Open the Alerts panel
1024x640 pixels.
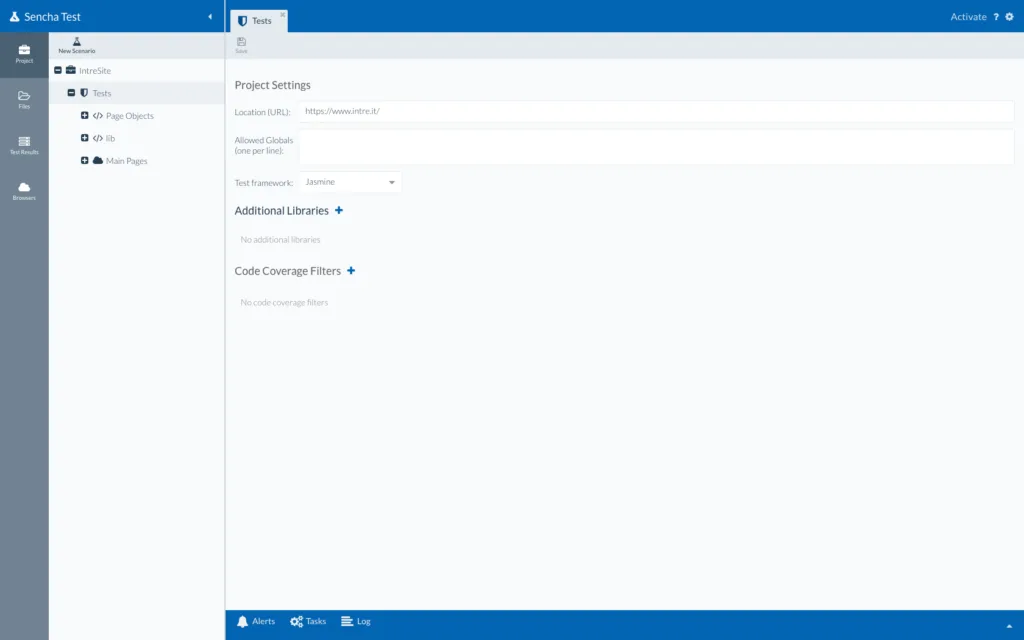pyautogui.click(x=255, y=622)
